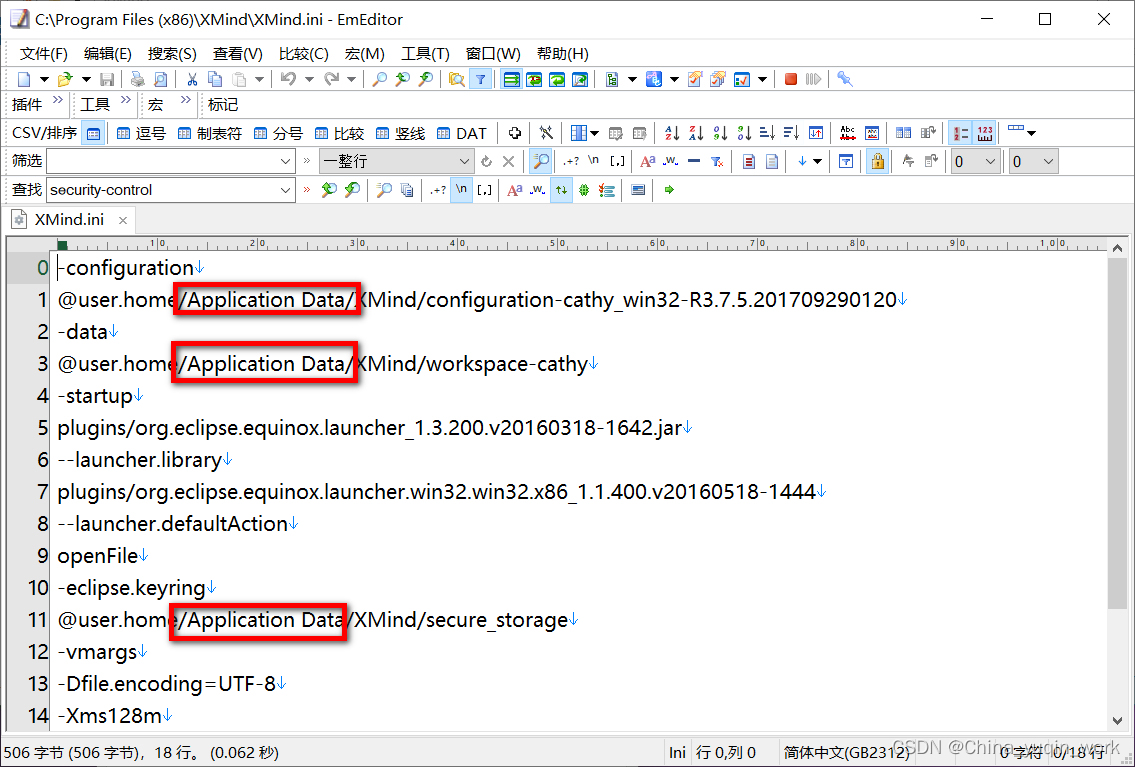Click the 逗号 comma CSV button
The width and height of the screenshot is (1135, 767).
pos(141,133)
